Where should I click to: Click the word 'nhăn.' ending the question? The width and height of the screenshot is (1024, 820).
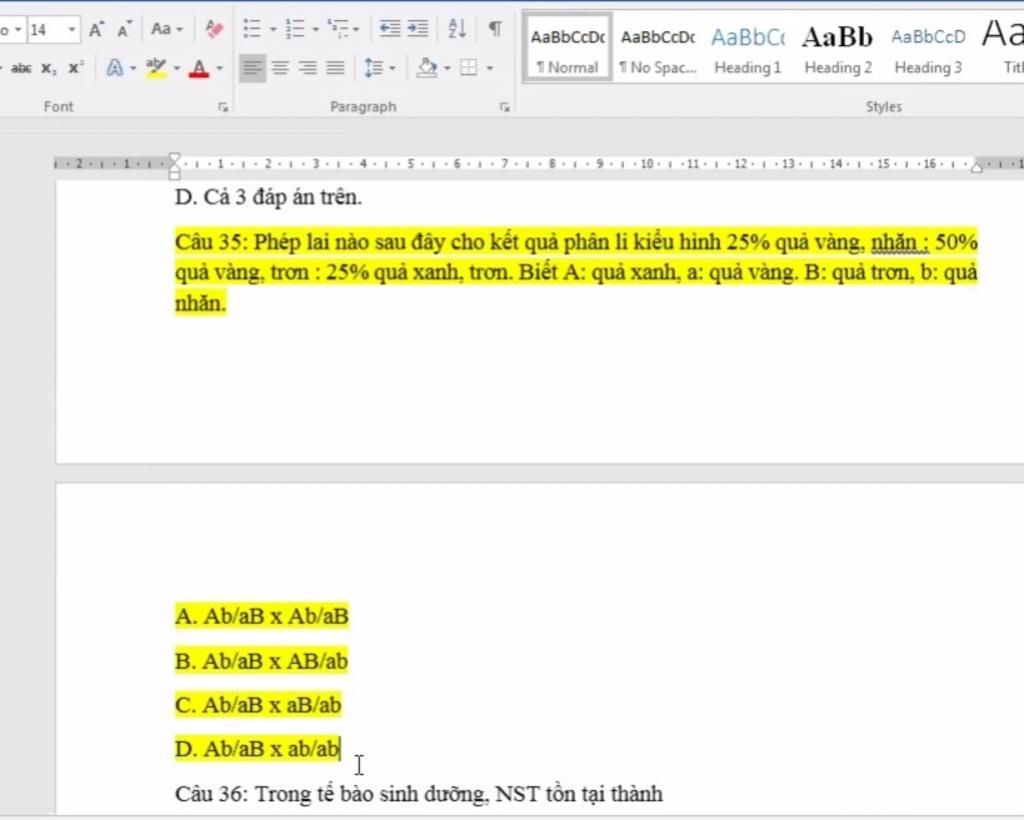tap(200, 304)
